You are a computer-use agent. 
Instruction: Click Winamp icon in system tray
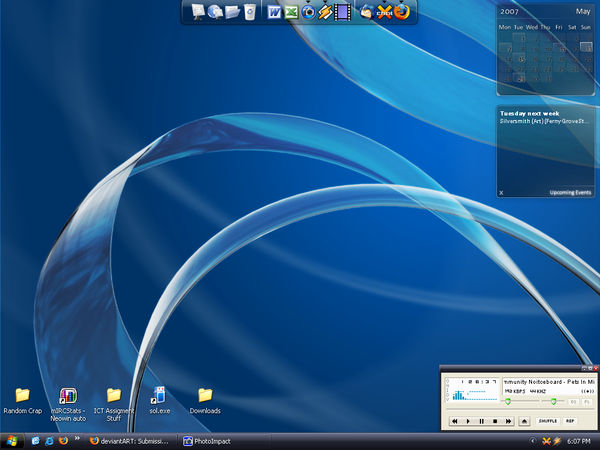[x=556, y=441]
